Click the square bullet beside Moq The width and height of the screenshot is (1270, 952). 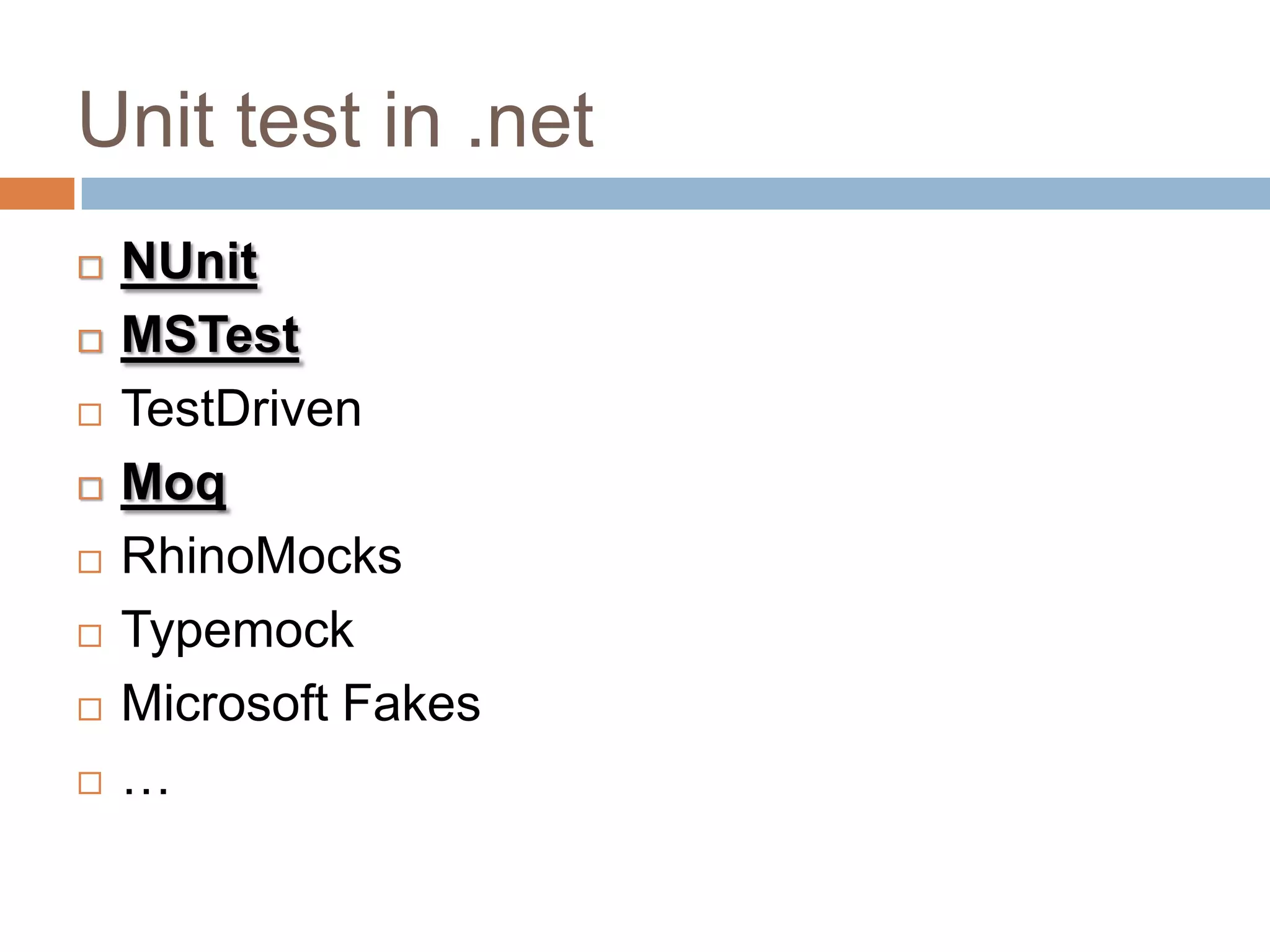tap(91, 488)
